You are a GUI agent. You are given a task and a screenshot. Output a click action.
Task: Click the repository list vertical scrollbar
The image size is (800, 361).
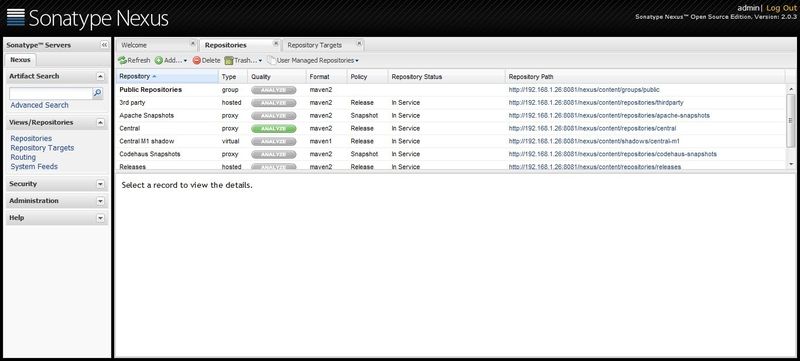click(791, 120)
